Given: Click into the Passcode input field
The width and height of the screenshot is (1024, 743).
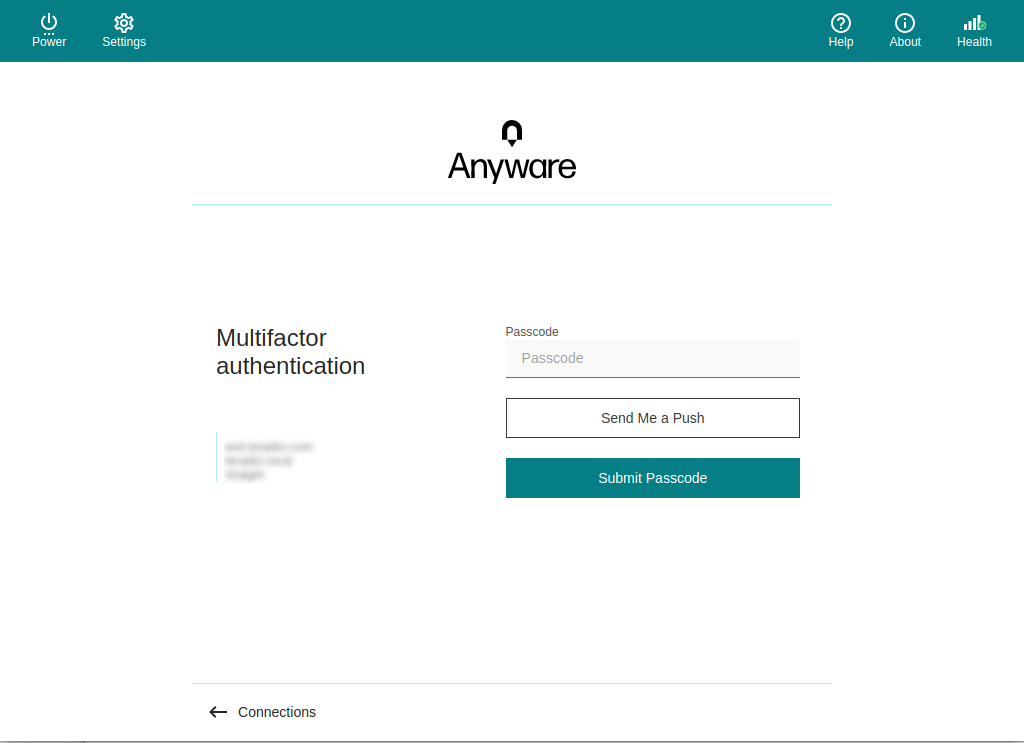Looking at the screenshot, I should [652, 358].
